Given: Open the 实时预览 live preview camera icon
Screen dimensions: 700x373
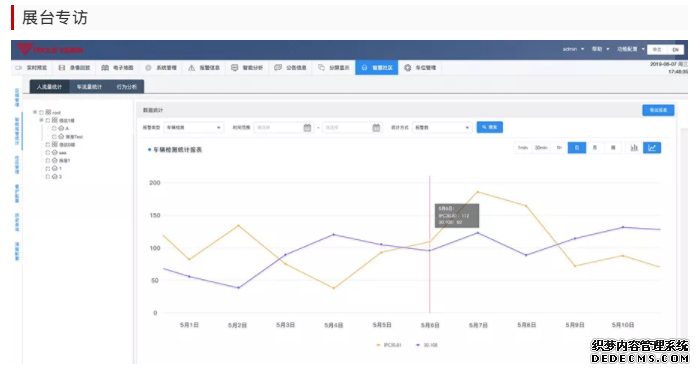Looking at the screenshot, I should [x=19, y=68].
